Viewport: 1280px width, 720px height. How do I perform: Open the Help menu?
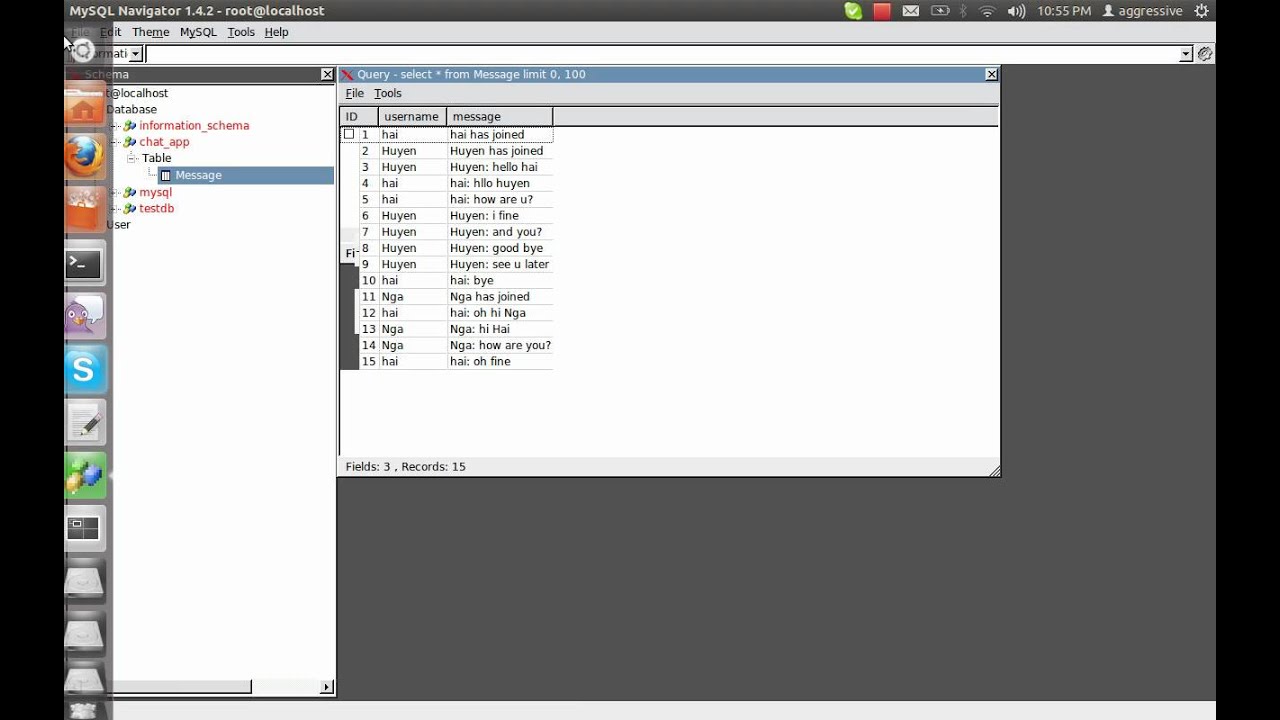click(276, 32)
